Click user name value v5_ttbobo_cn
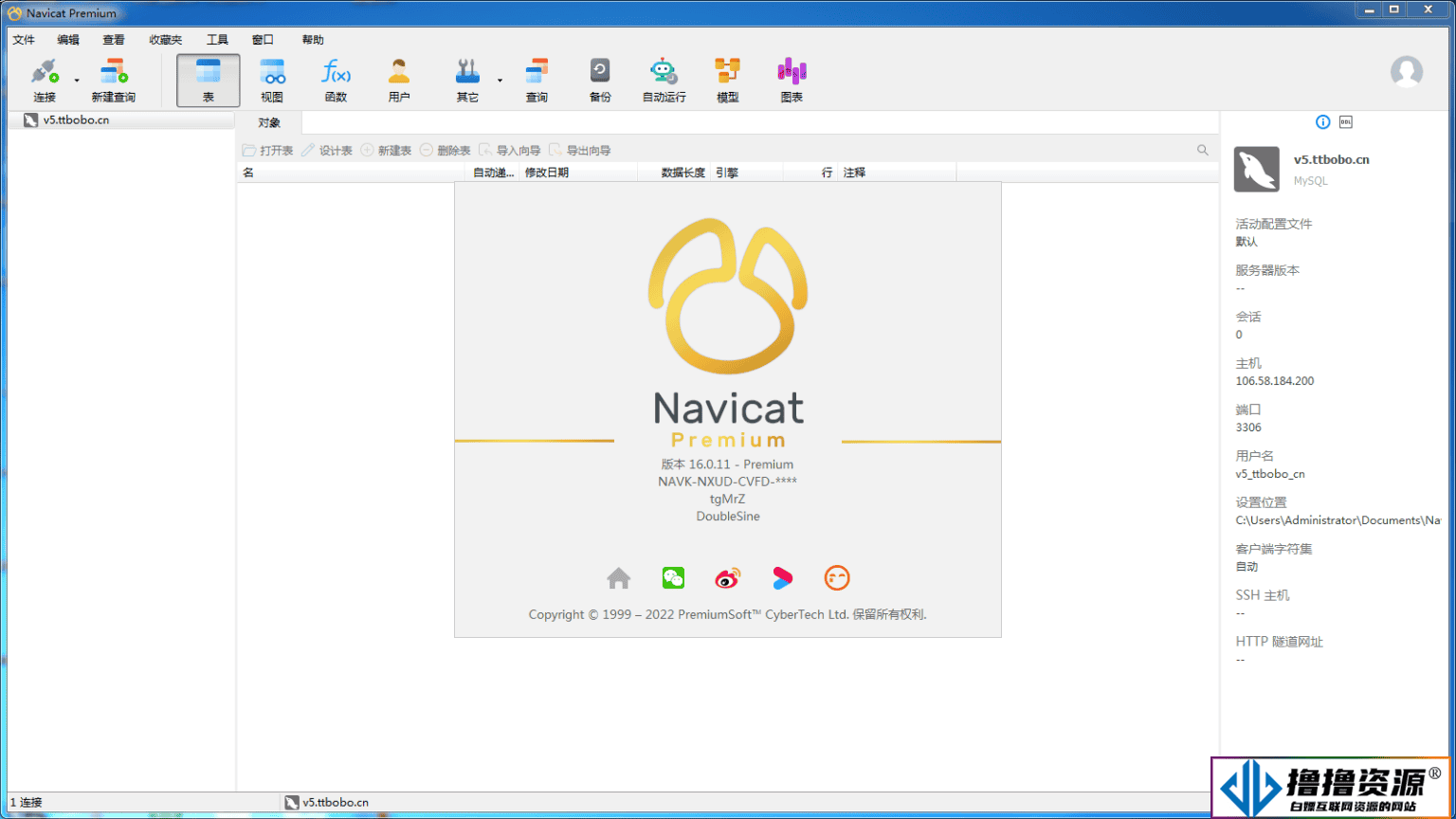Viewport: 1456px width, 819px height. click(1270, 474)
